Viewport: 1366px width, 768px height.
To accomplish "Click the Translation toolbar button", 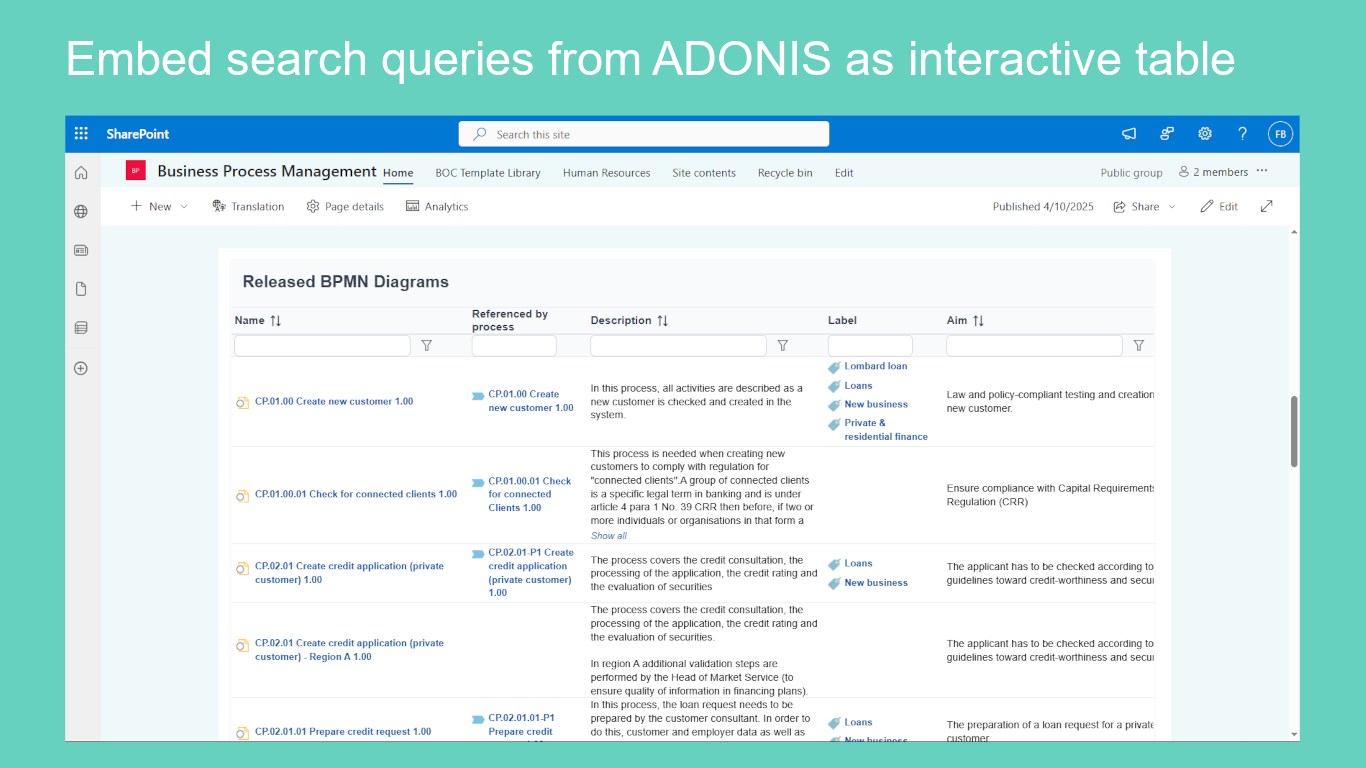I will pyautogui.click(x=248, y=206).
